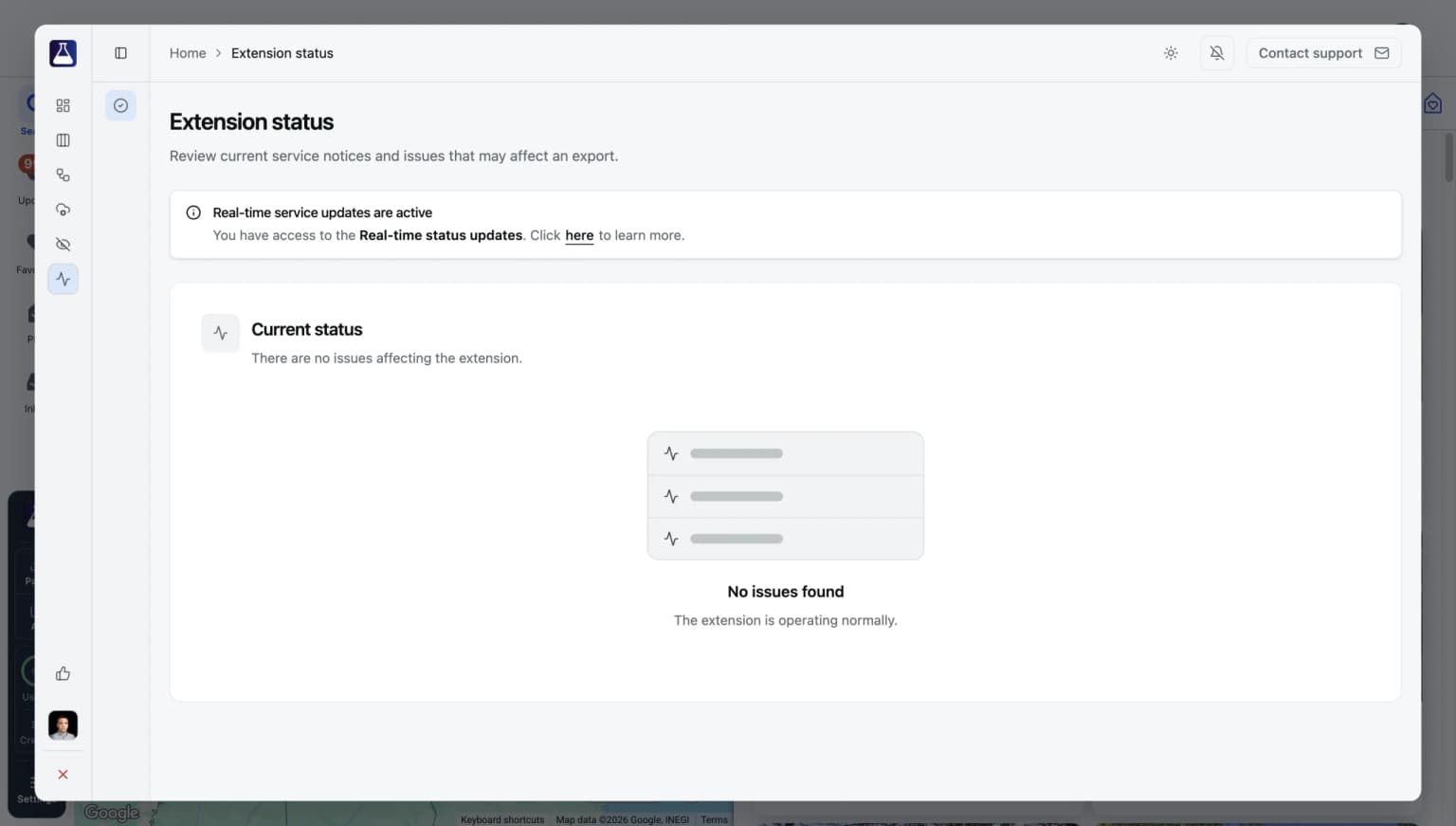Collapse the sidebar panel toggle
The width and height of the screenshot is (1456, 826).
(x=120, y=53)
